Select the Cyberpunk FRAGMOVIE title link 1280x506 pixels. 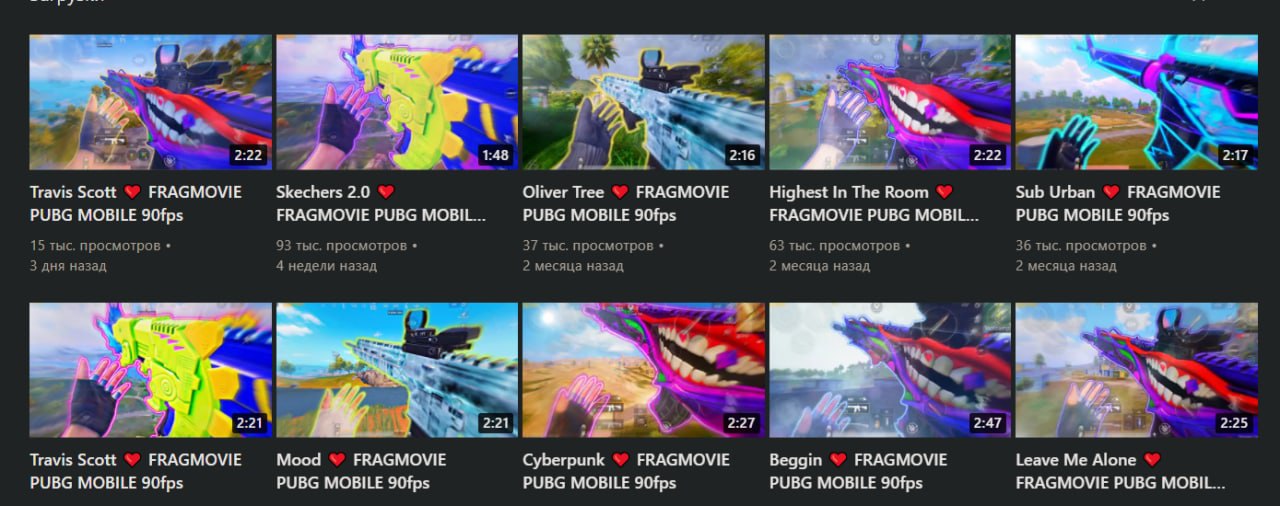pyautogui.click(x=626, y=471)
